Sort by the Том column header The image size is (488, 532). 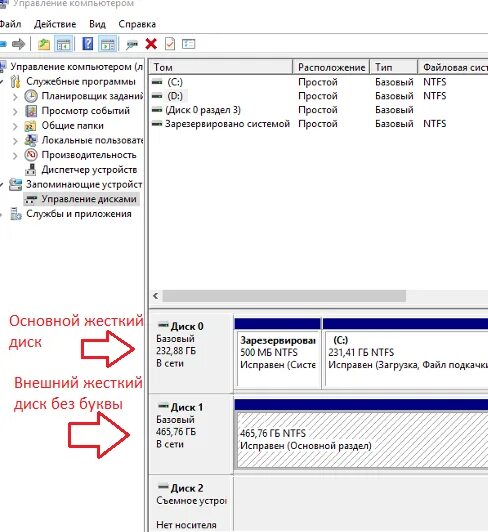(x=221, y=67)
